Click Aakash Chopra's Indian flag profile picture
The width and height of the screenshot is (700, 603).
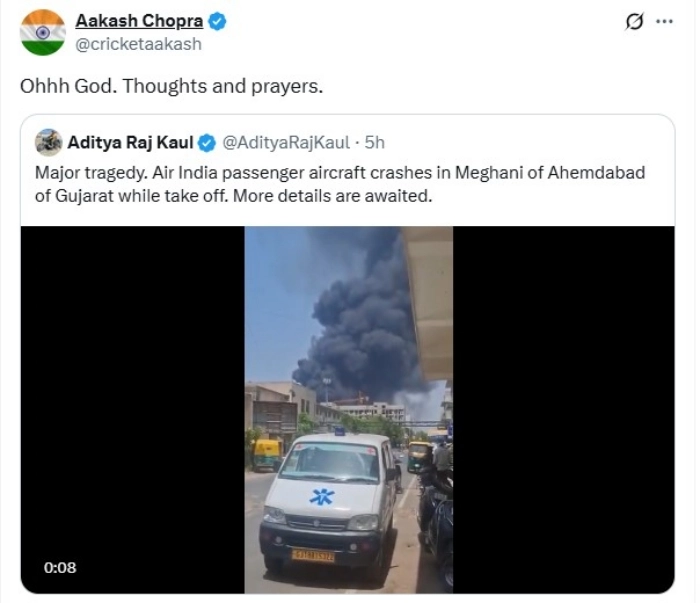point(42,32)
